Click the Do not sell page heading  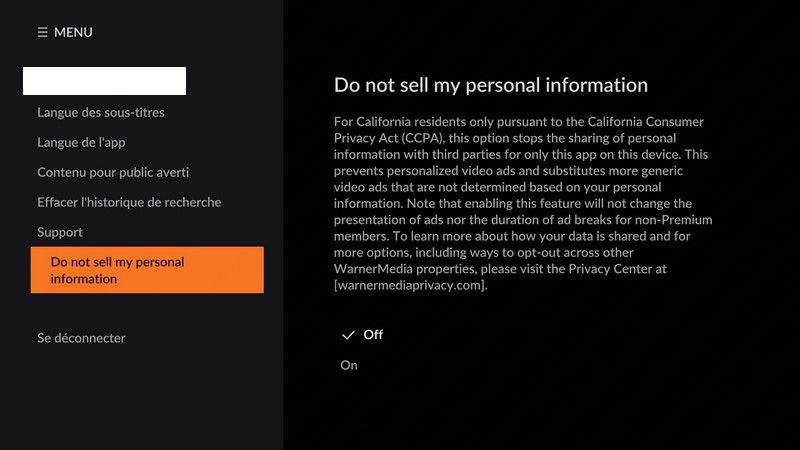[490, 84]
